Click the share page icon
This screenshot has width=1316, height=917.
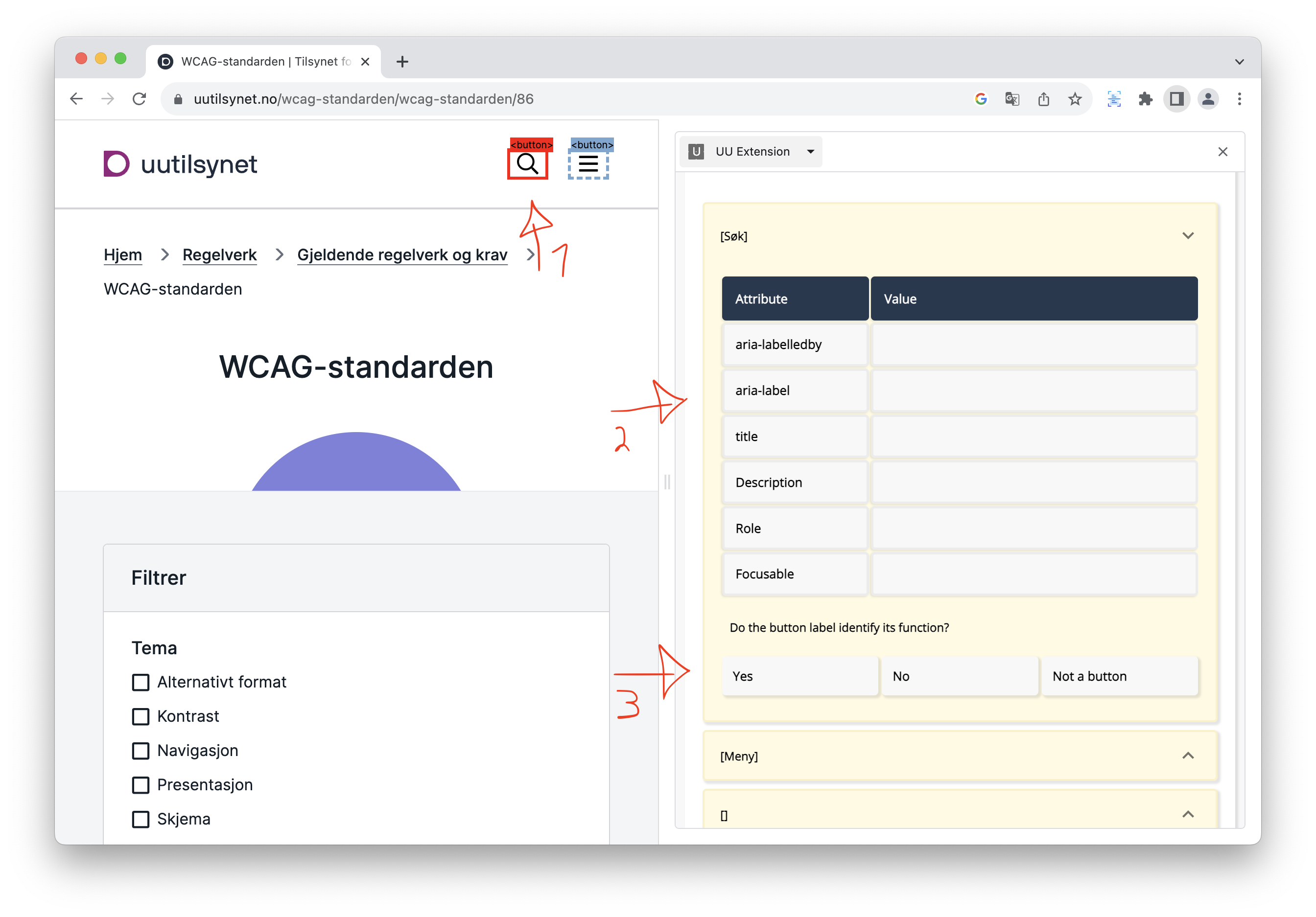(x=1043, y=99)
